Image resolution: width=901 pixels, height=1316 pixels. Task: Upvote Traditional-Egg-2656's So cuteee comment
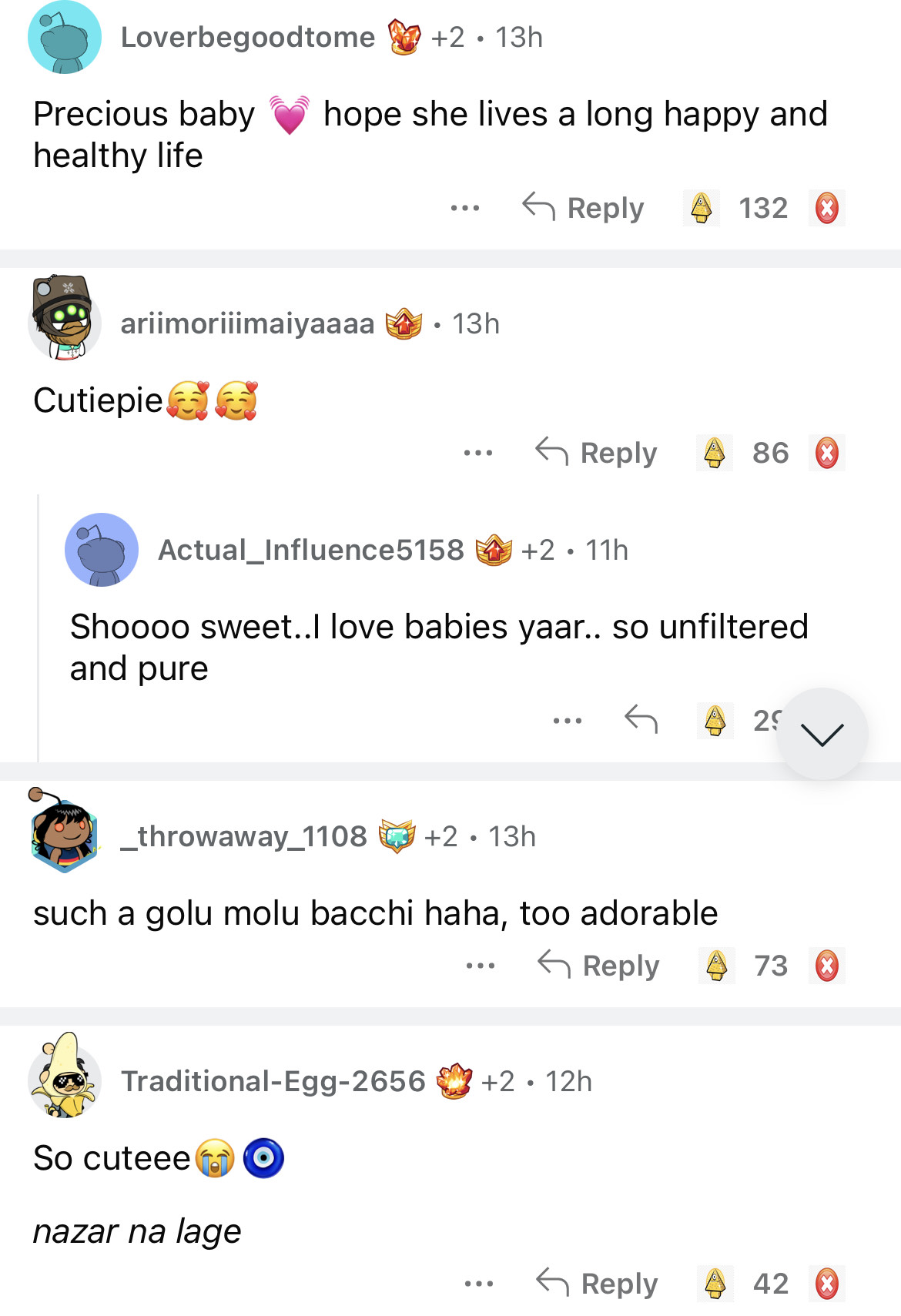pyautogui.click(x=715, y=1284)
